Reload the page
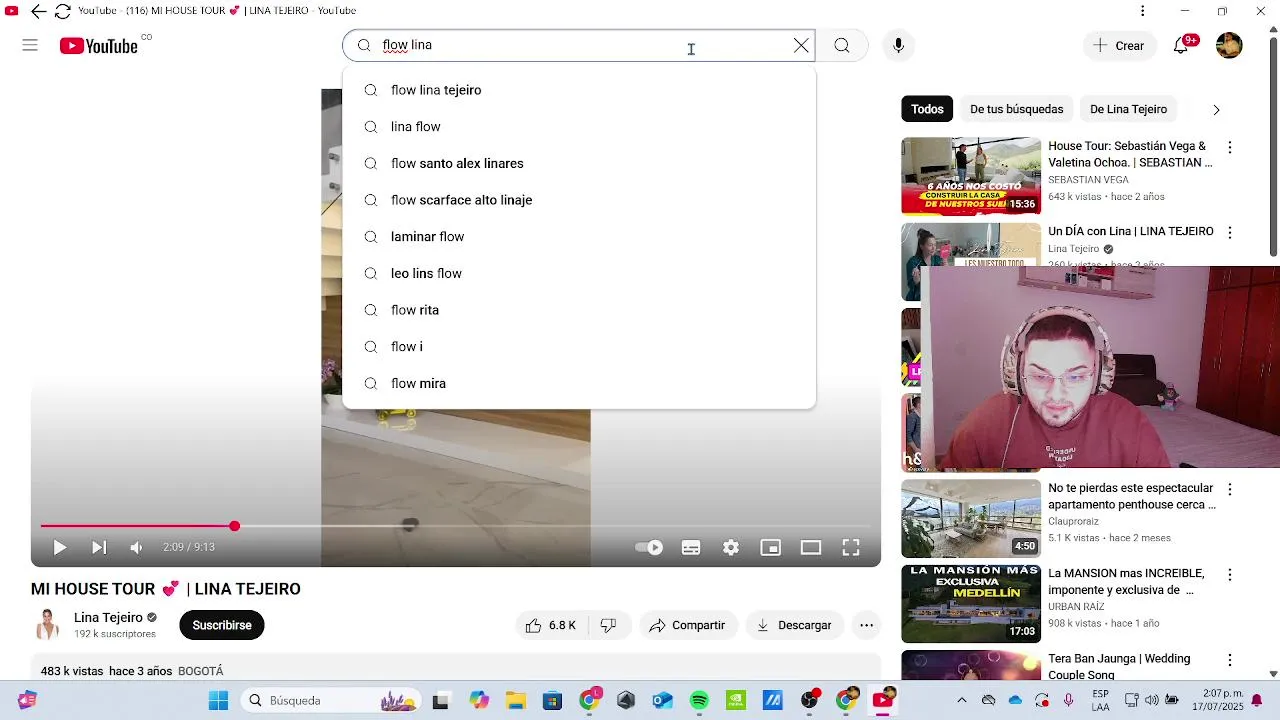 click(x=62, y=11)
